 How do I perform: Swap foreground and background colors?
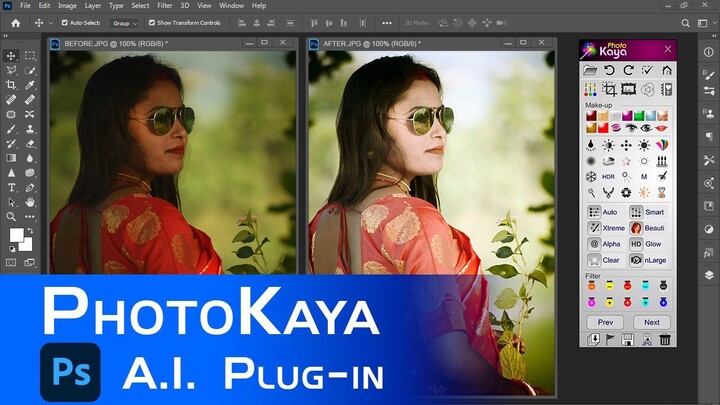30,231
